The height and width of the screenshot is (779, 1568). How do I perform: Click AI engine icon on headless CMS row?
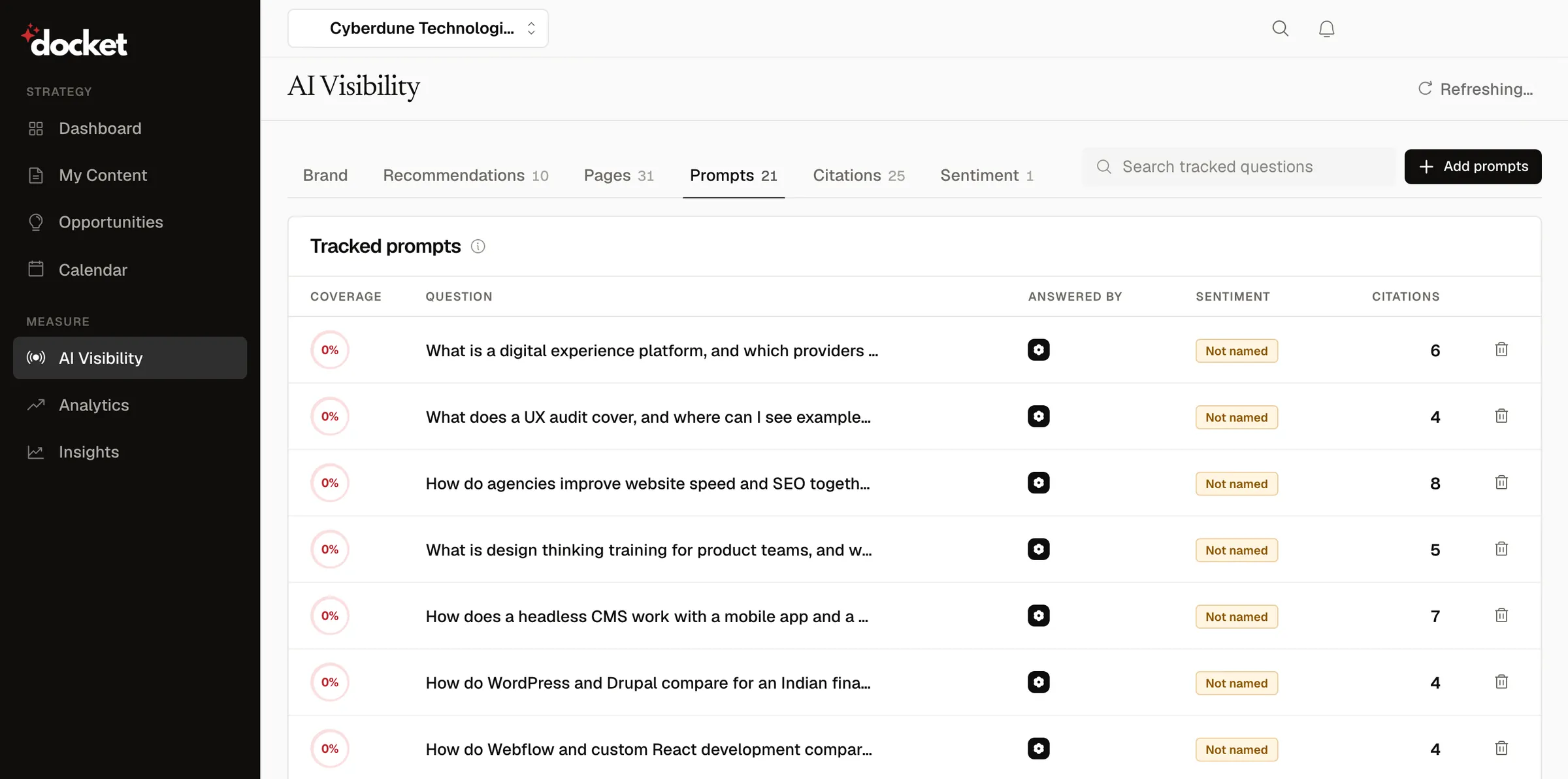[1038, 616]
